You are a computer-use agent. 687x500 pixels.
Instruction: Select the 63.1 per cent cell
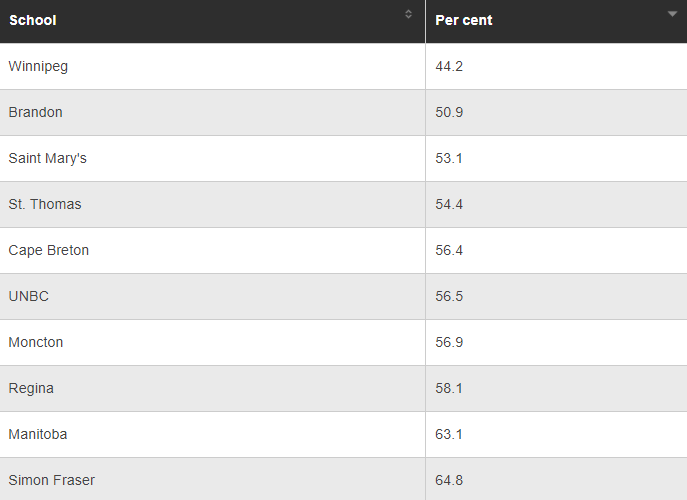click(x=449, y=434)
